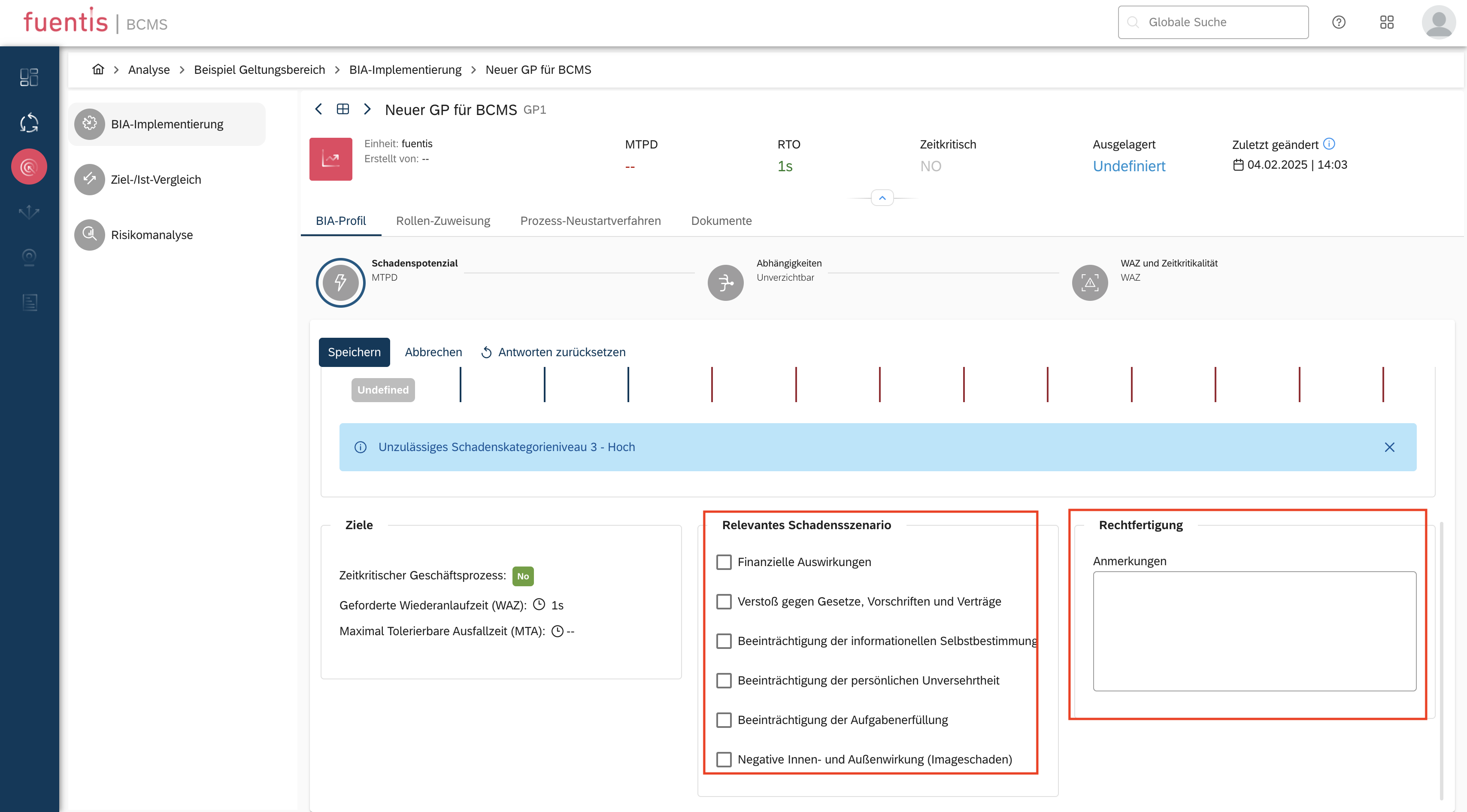Go to next process with right chevron
Screen dimensions: 1467x812
tap(367, 109)
